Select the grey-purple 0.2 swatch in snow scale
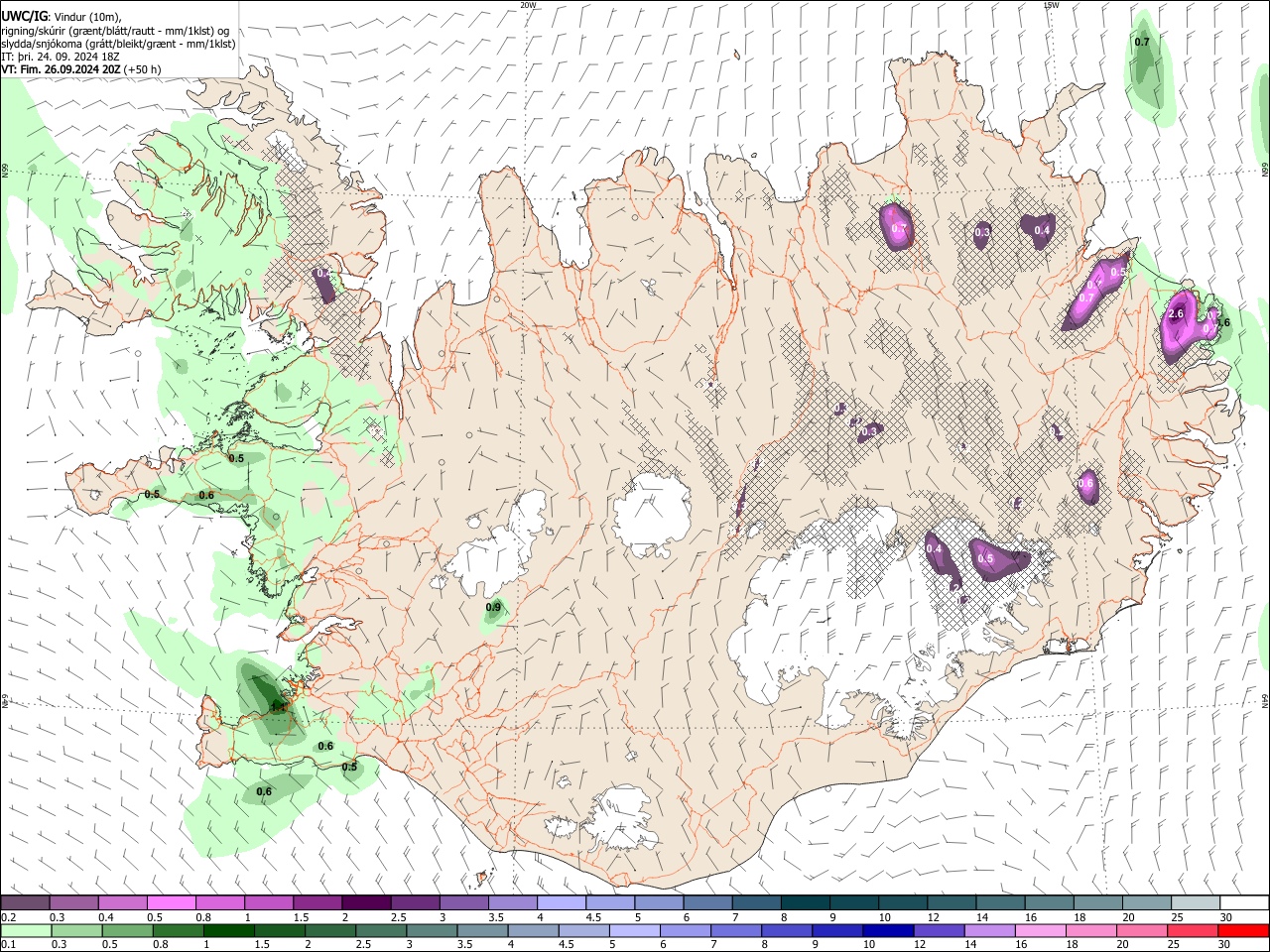This screenshot has height=952, width=1270. point(24,903)
